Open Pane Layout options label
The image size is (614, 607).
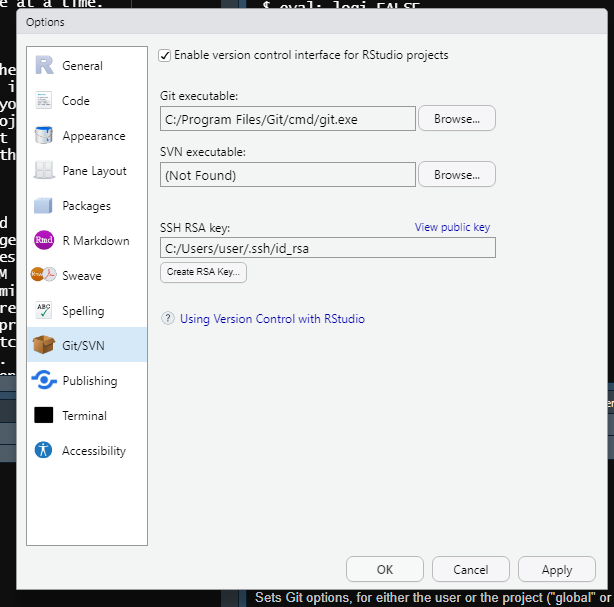tap(94, 171)
